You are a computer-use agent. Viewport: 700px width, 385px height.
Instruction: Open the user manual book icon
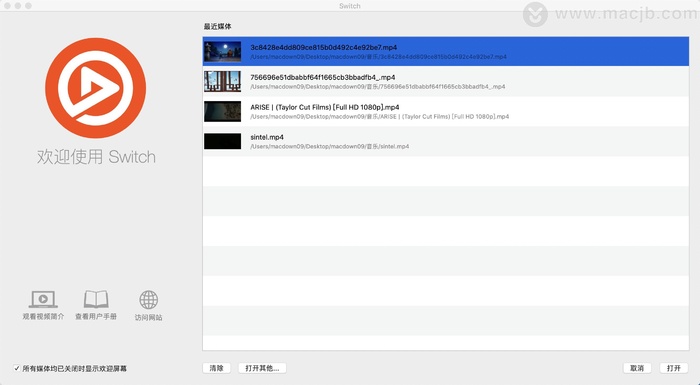[96, 299]
